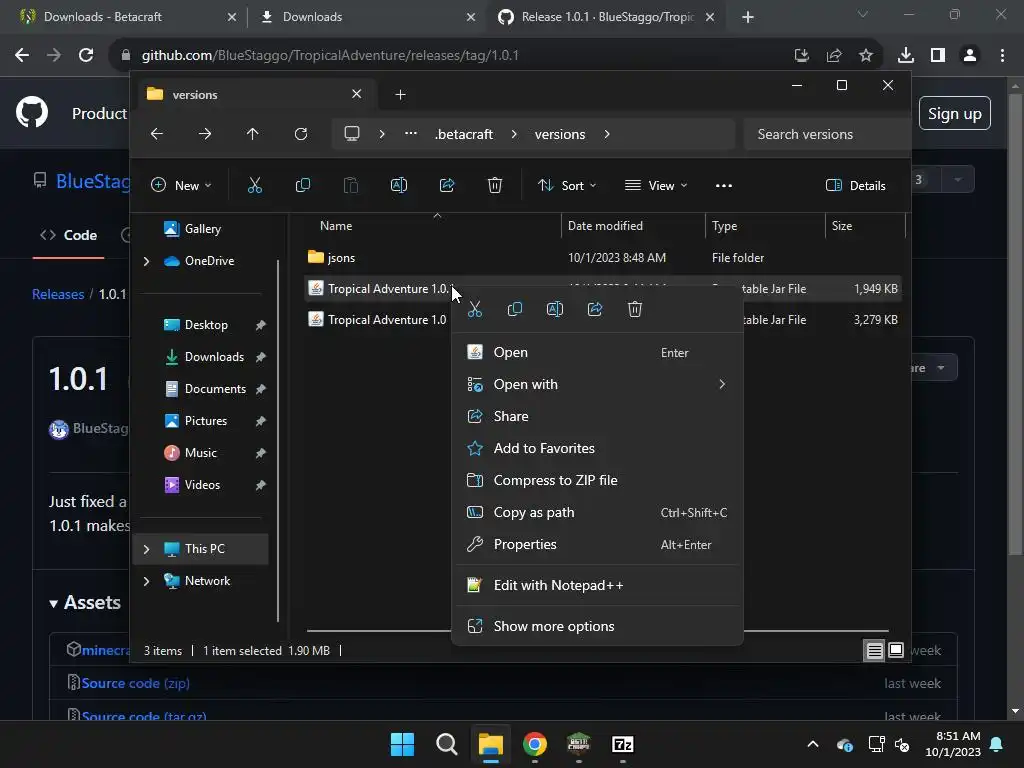
Task: Open 7-Zip from the taskbar
Action: (622, 744)
